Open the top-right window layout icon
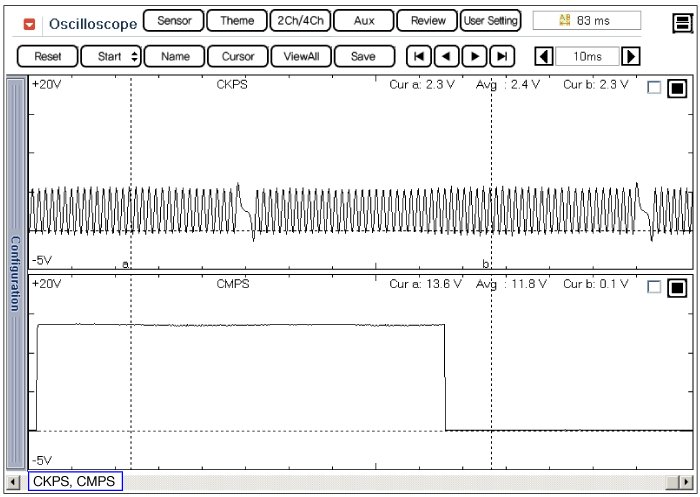Viewport: 700px width, 497px height. click(682, 23)
